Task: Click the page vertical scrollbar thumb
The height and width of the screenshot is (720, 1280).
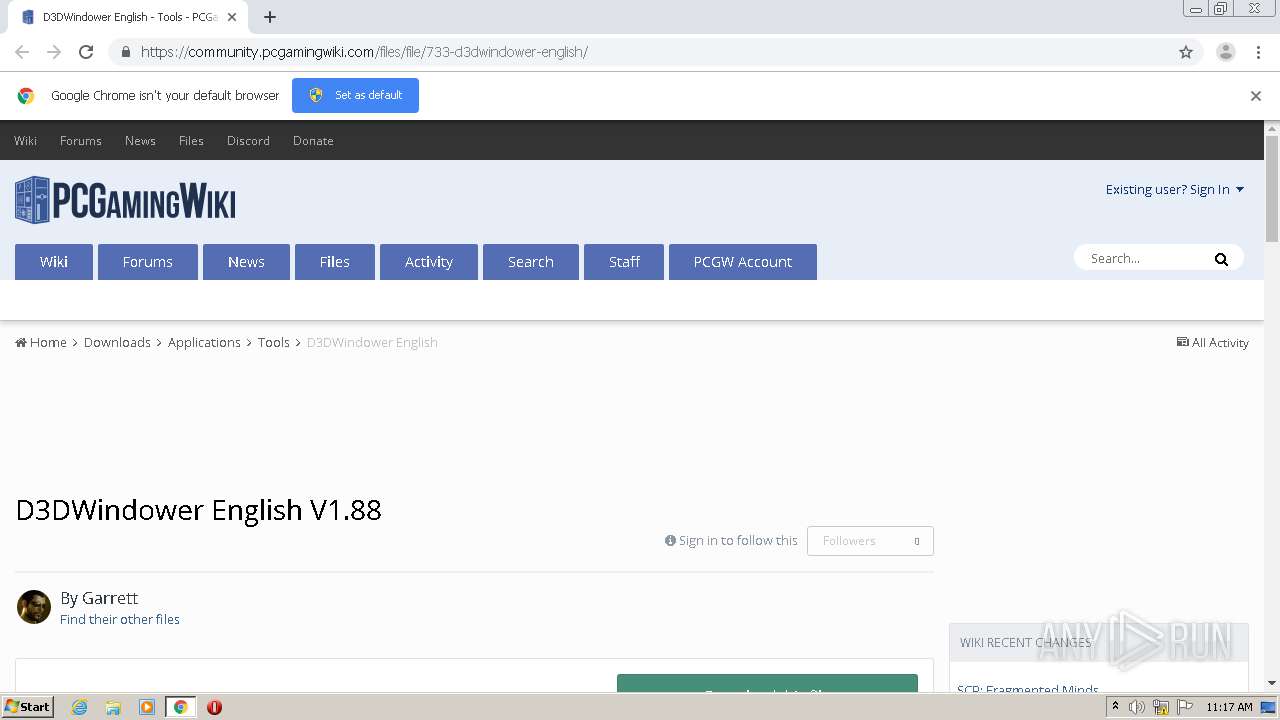Action: point(1272,188)
